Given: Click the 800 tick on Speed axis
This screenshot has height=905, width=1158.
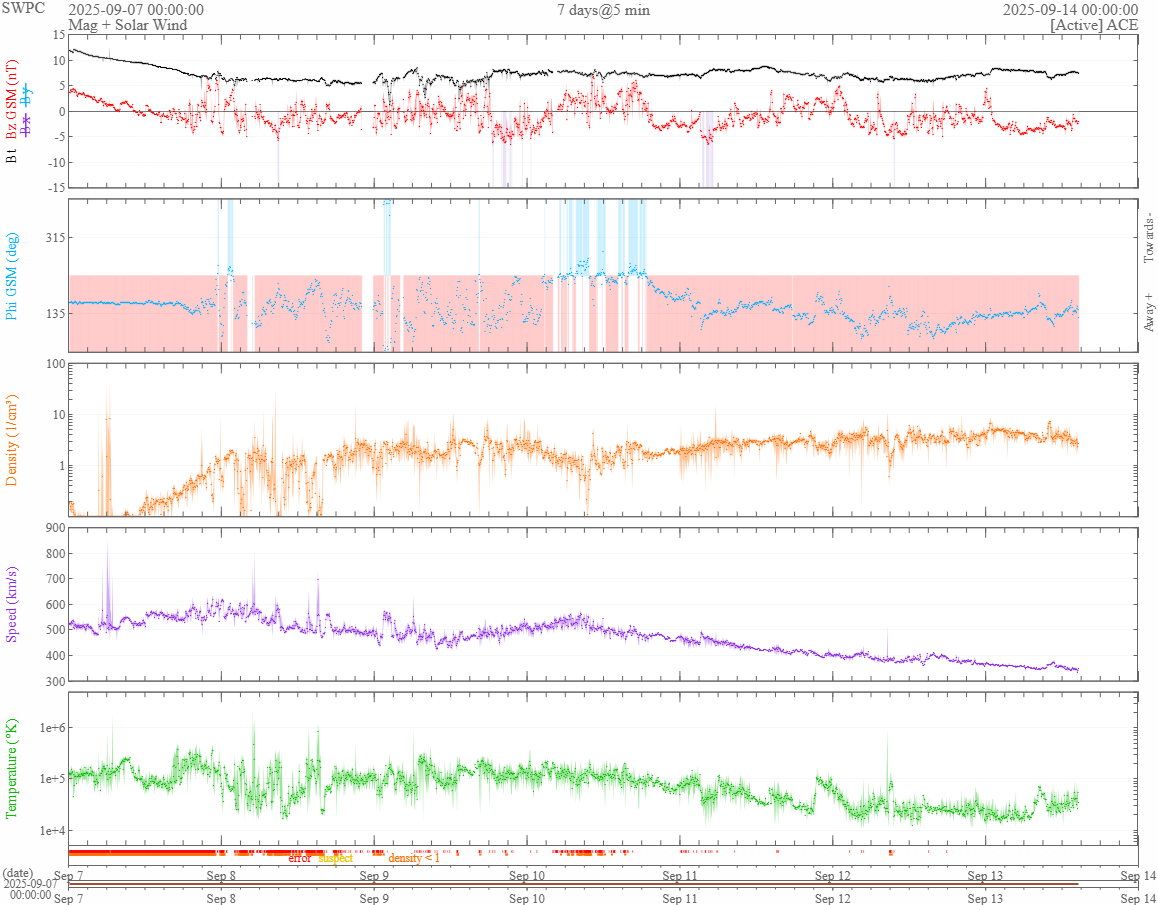Looking at the screenshot, I should tap(54, 553).
